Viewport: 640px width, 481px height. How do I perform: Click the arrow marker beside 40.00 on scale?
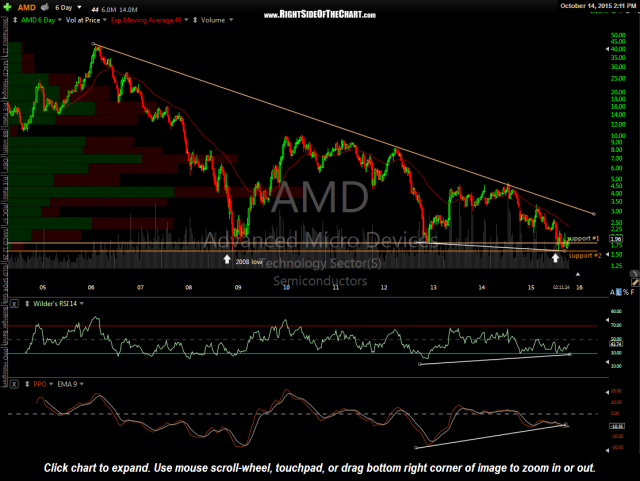coord(607,49)
